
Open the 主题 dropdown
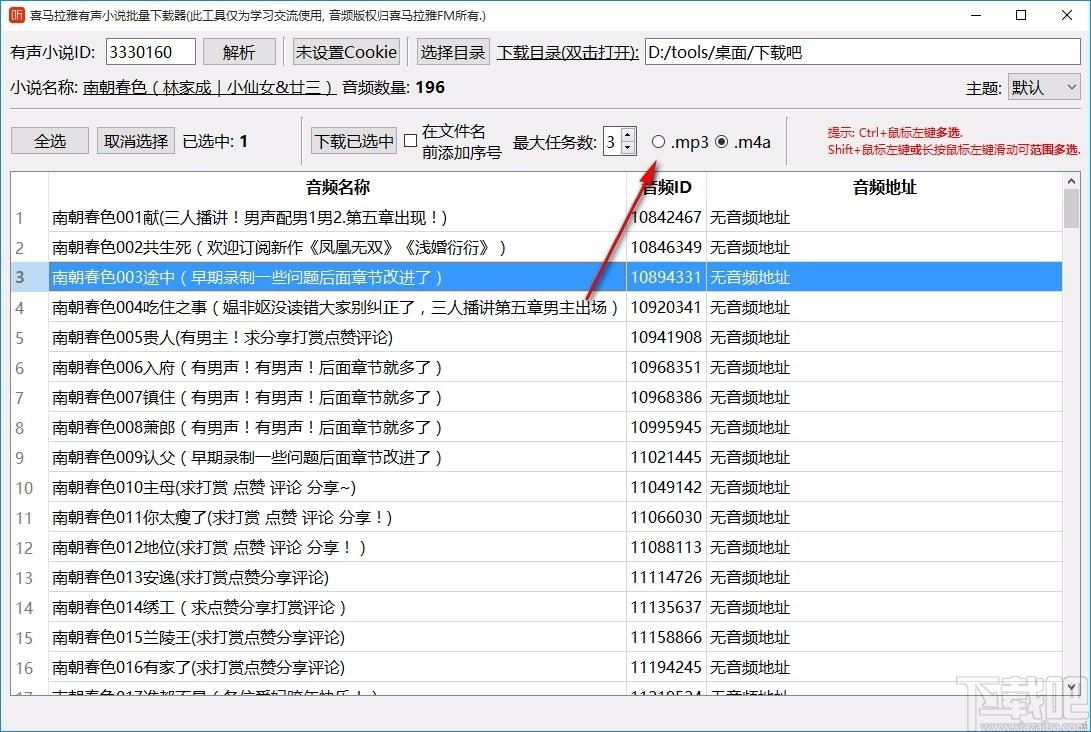(x=1044, y=88)
